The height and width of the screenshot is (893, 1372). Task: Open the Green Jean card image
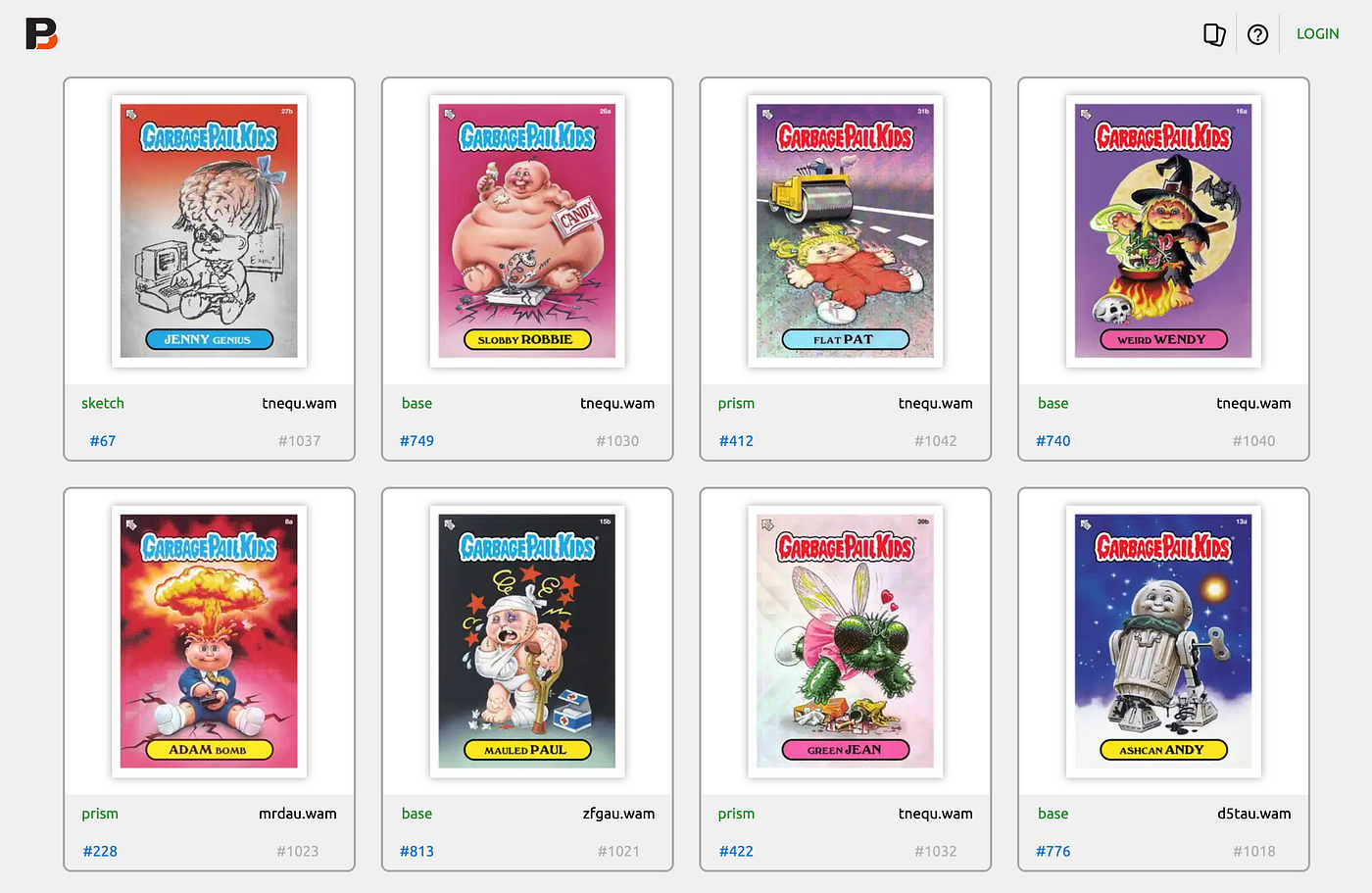pyautogui.click(x=845, y=641)
